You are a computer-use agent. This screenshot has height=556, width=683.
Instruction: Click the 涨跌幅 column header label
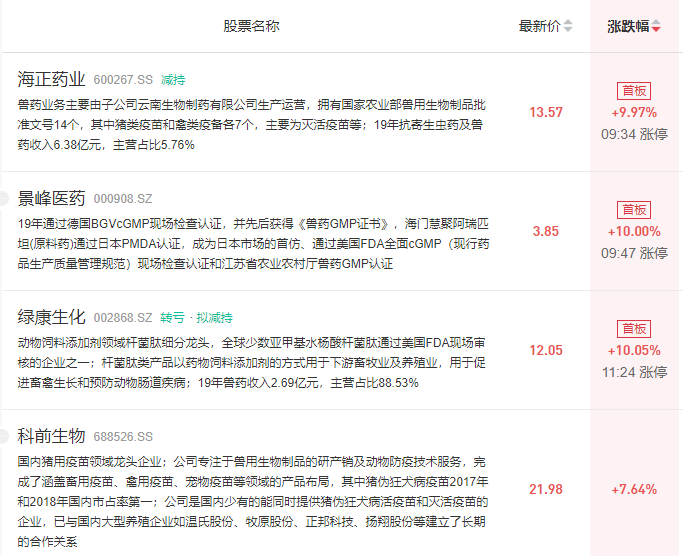click(x=628, y=26)
